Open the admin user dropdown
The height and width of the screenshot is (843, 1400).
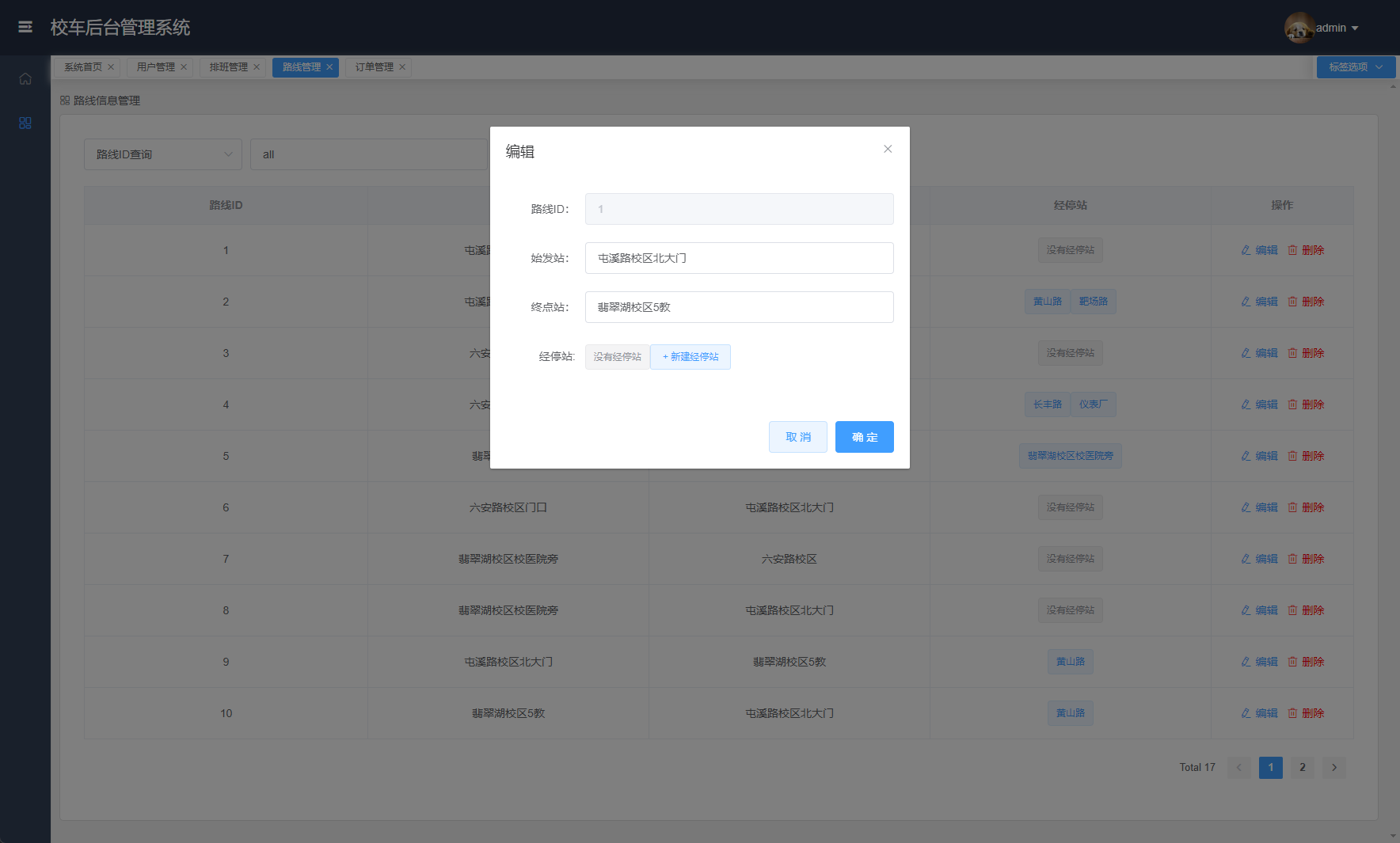tap(1337, 28)
